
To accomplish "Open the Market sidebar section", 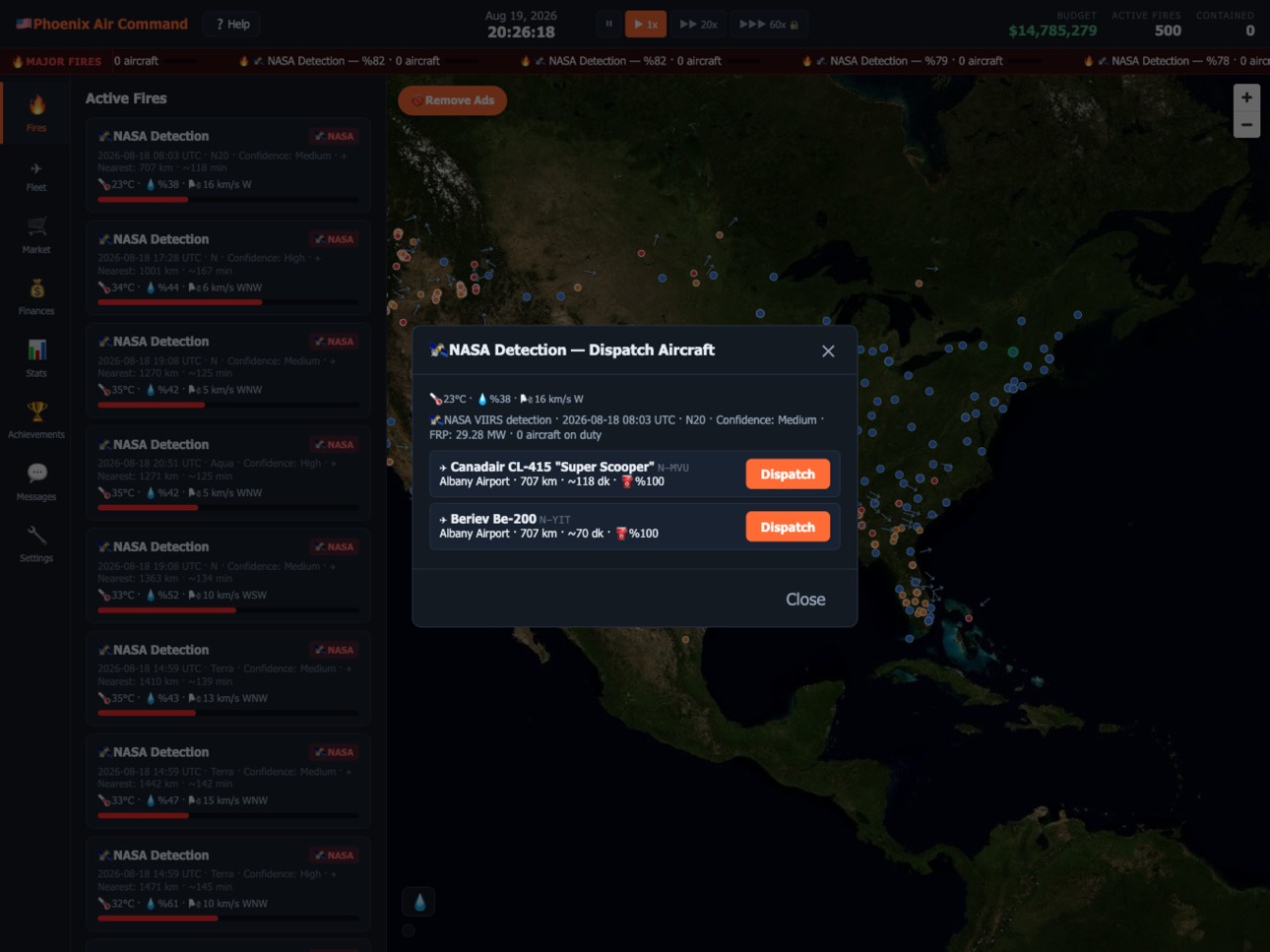I will (36, 236).
